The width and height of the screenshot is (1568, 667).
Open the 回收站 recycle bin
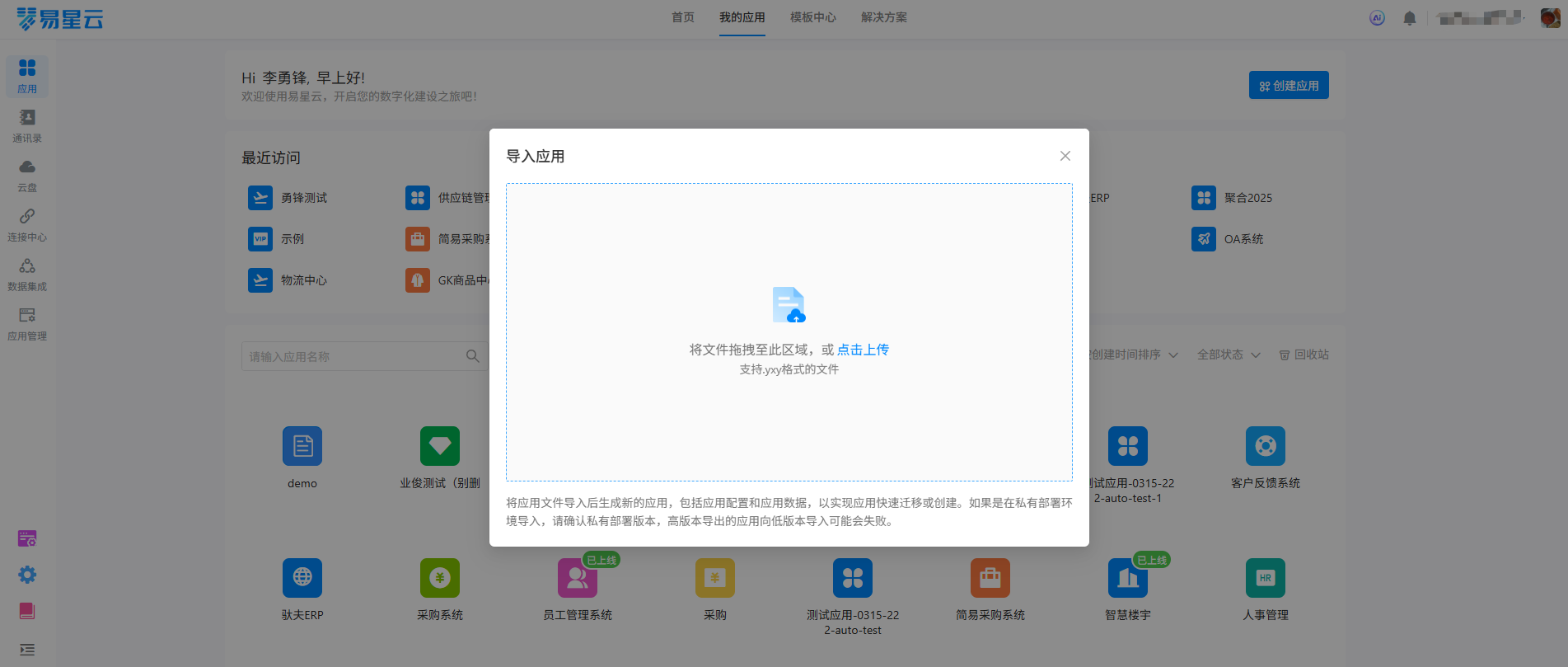point(1304,355)
